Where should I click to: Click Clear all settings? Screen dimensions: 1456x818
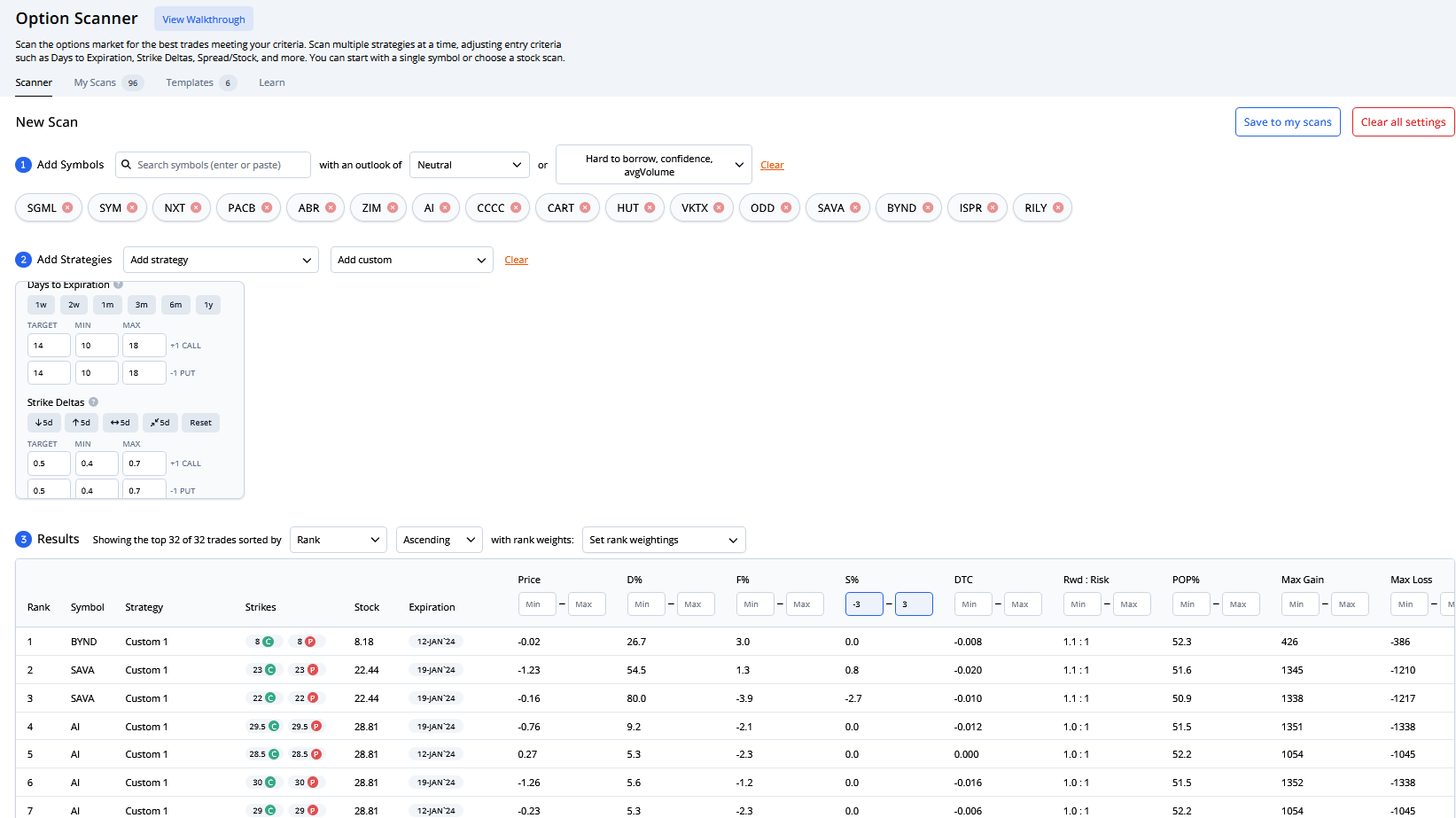pos(1403,122)
